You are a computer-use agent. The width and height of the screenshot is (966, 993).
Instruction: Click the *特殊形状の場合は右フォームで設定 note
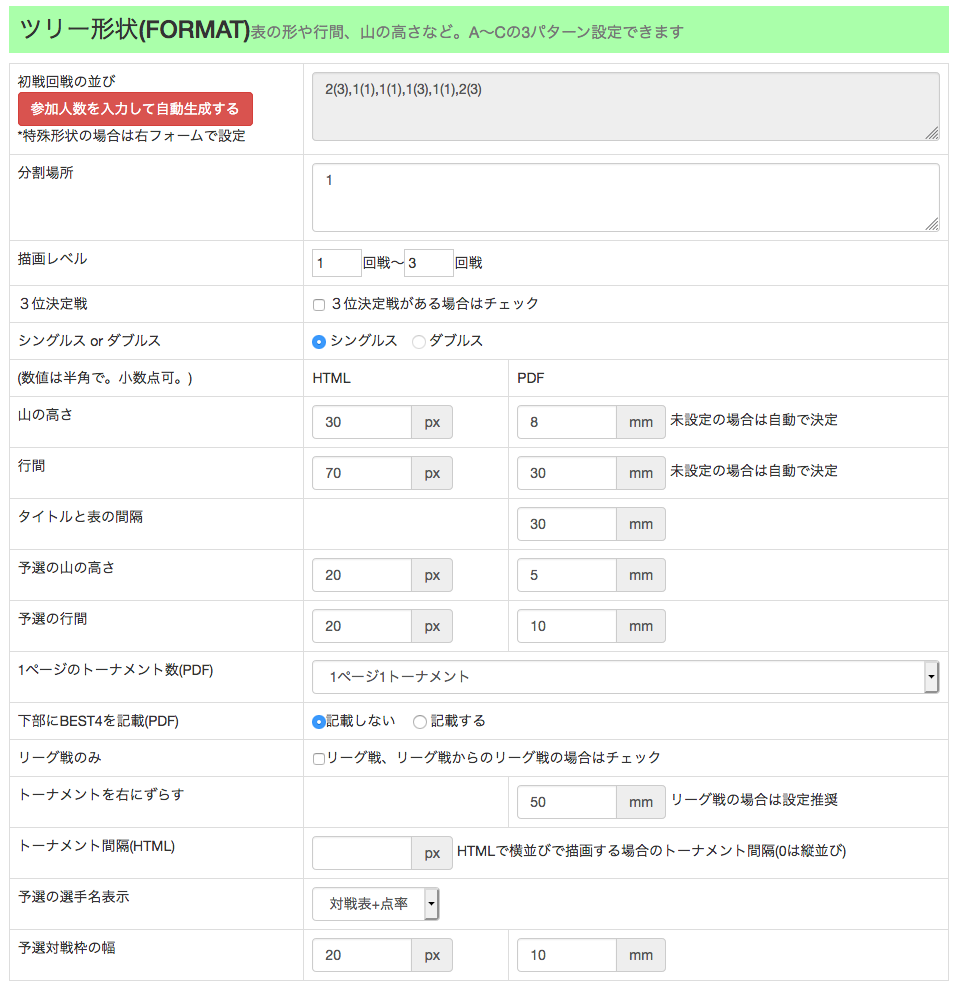pyautogui.click(x=131, y=136)
